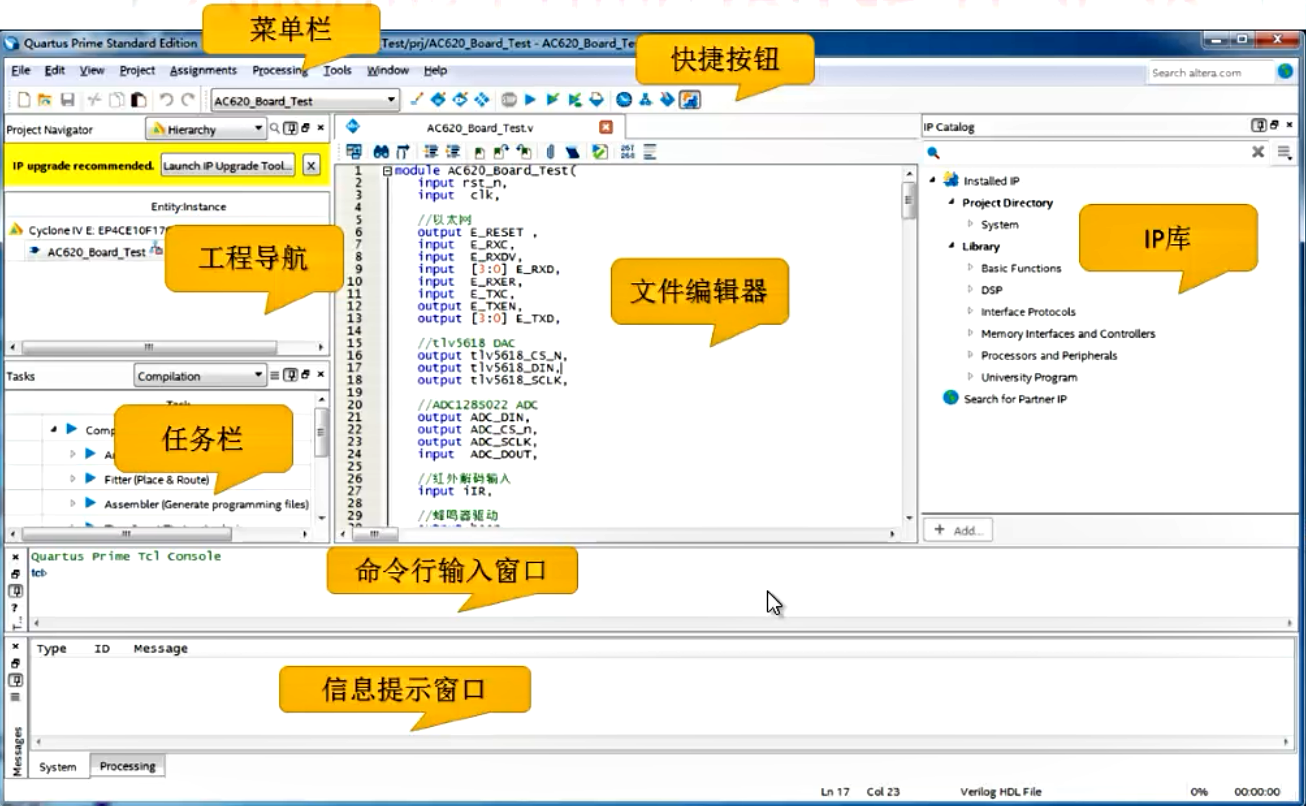Click the Undo arrow icon
This screenshot has height=806, width=1306.
[166, 100]
